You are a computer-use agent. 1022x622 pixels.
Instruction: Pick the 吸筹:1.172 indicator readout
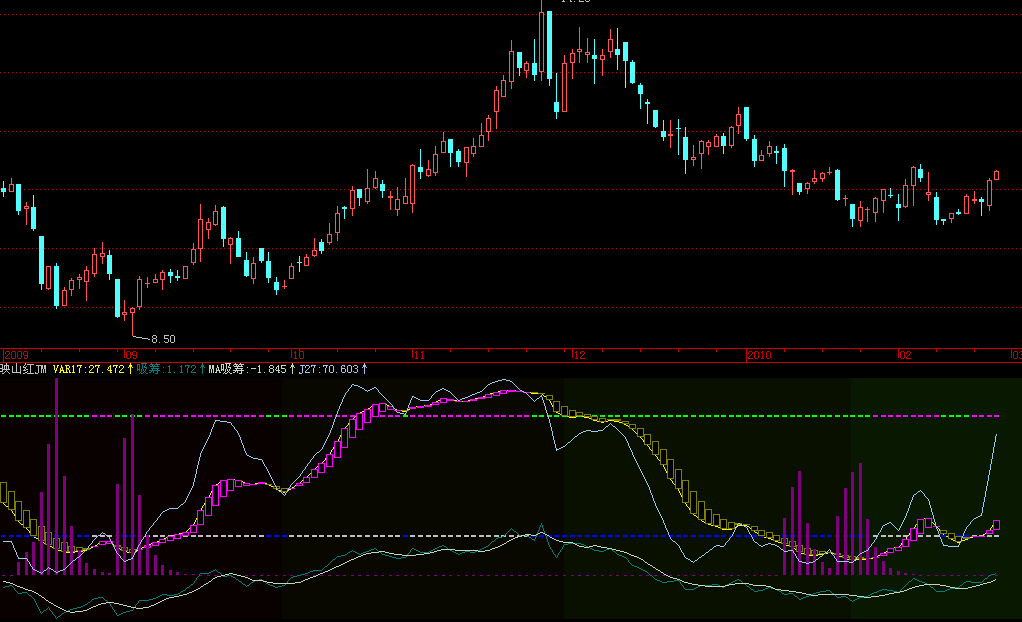[167, 369]
